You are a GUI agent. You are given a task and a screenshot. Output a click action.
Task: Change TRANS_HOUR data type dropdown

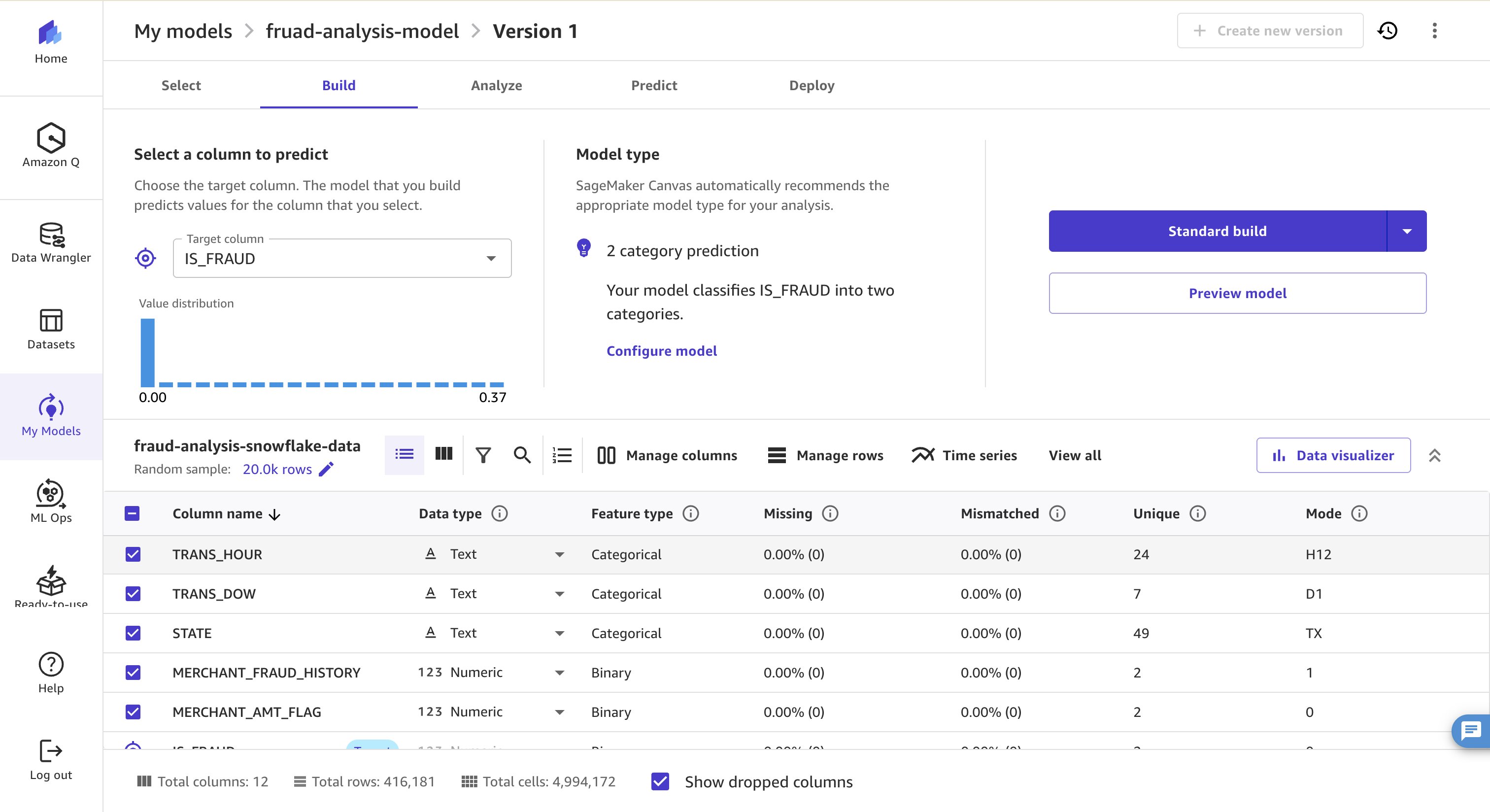[x=559, y=555]
